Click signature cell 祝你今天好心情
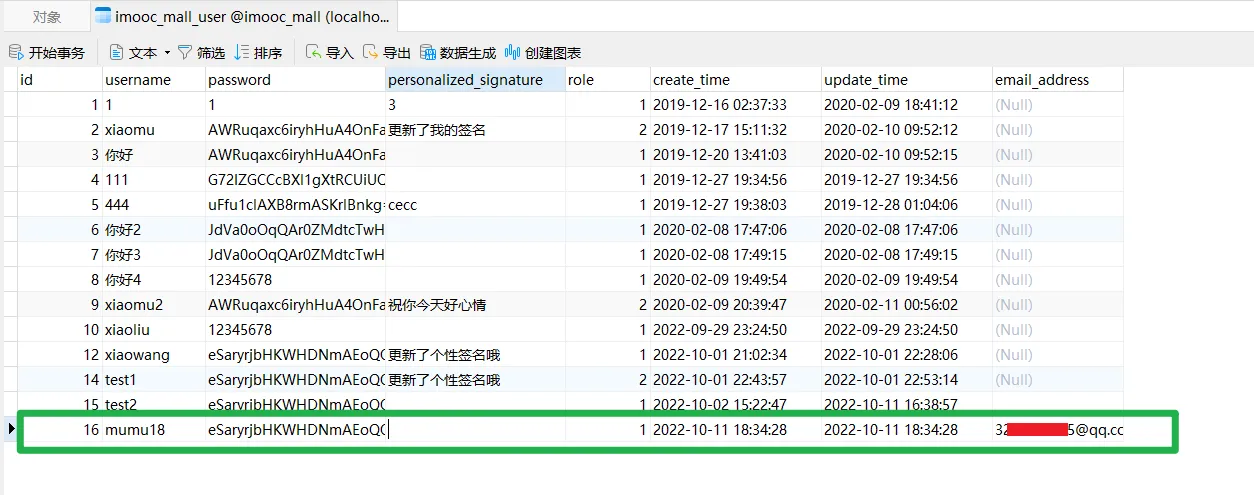 475,305
